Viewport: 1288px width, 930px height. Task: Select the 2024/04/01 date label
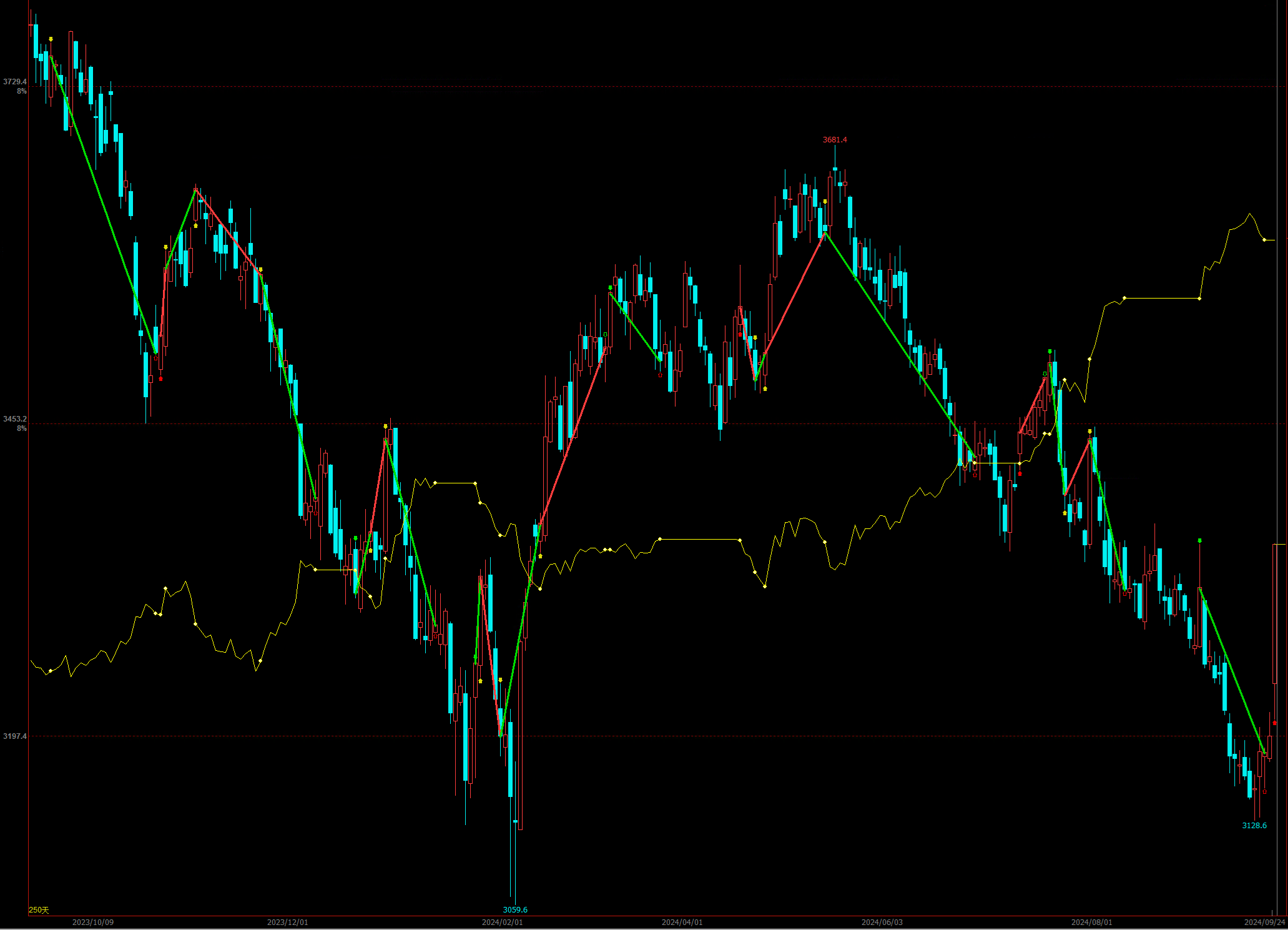point(682,923)
